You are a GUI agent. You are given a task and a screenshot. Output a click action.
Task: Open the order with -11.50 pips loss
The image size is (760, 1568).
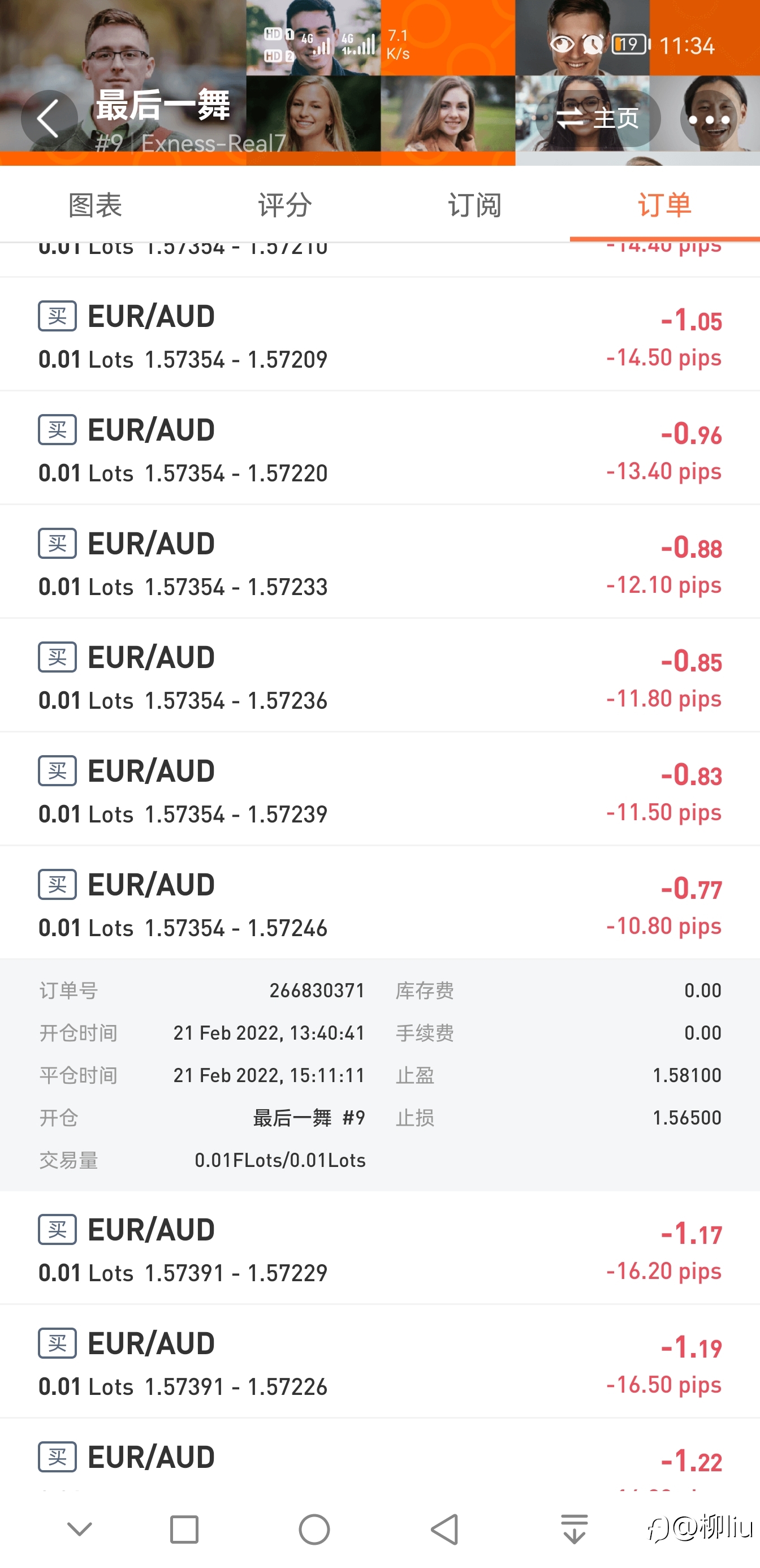tap(379, 789)
